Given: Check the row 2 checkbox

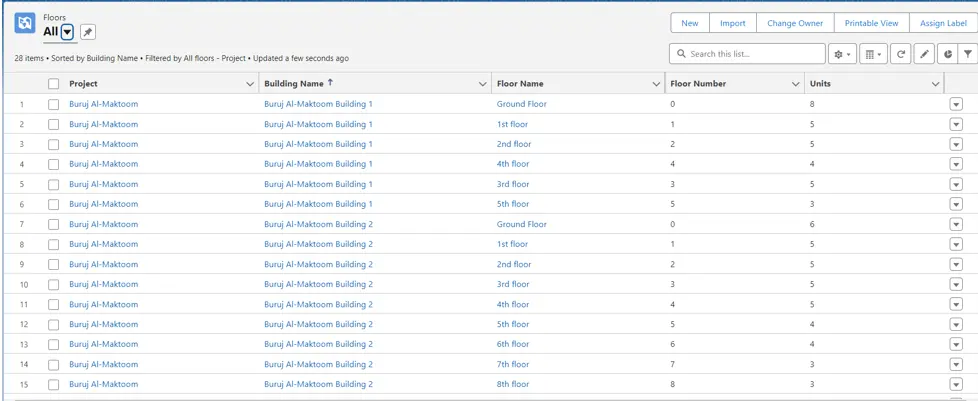Looking at the screenshot, I should click(54, 124).
